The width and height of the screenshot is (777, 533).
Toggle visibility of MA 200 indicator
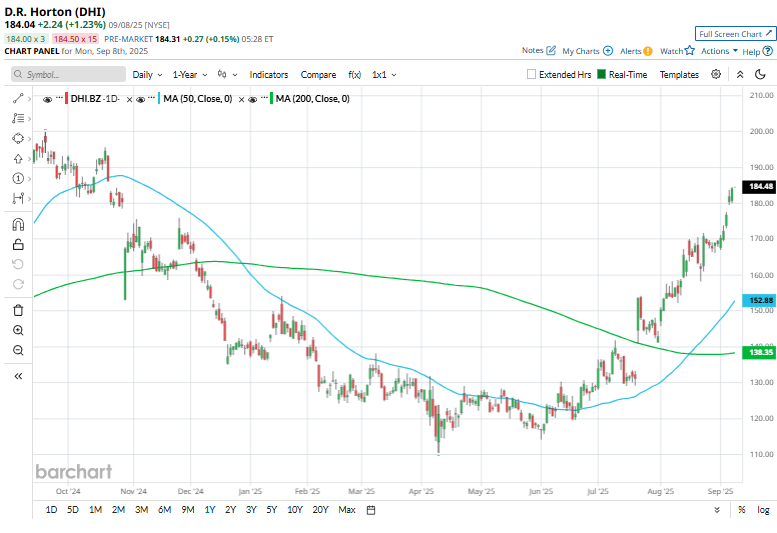click(252, 100)
